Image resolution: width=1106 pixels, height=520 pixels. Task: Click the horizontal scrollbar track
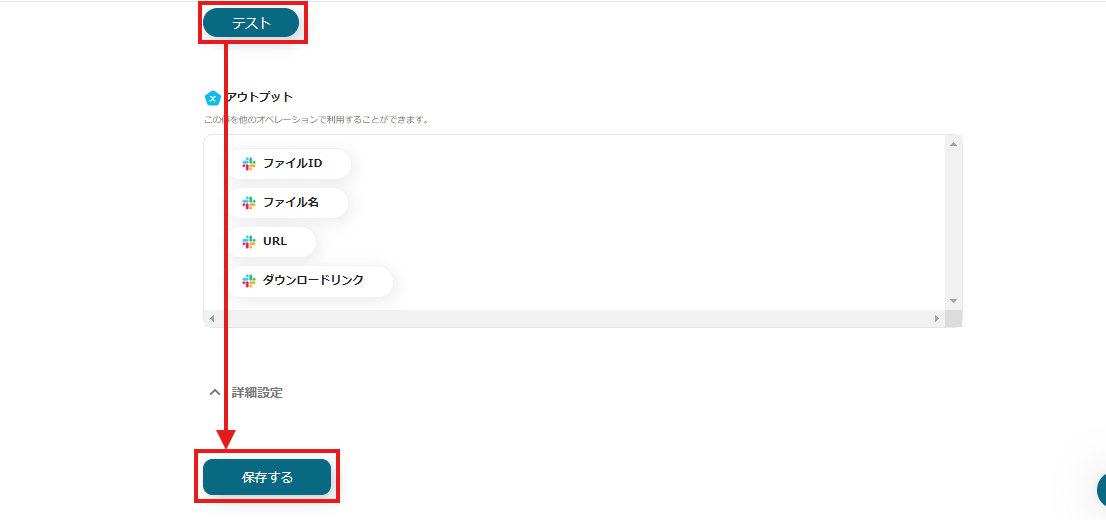[x=574, y=319]
